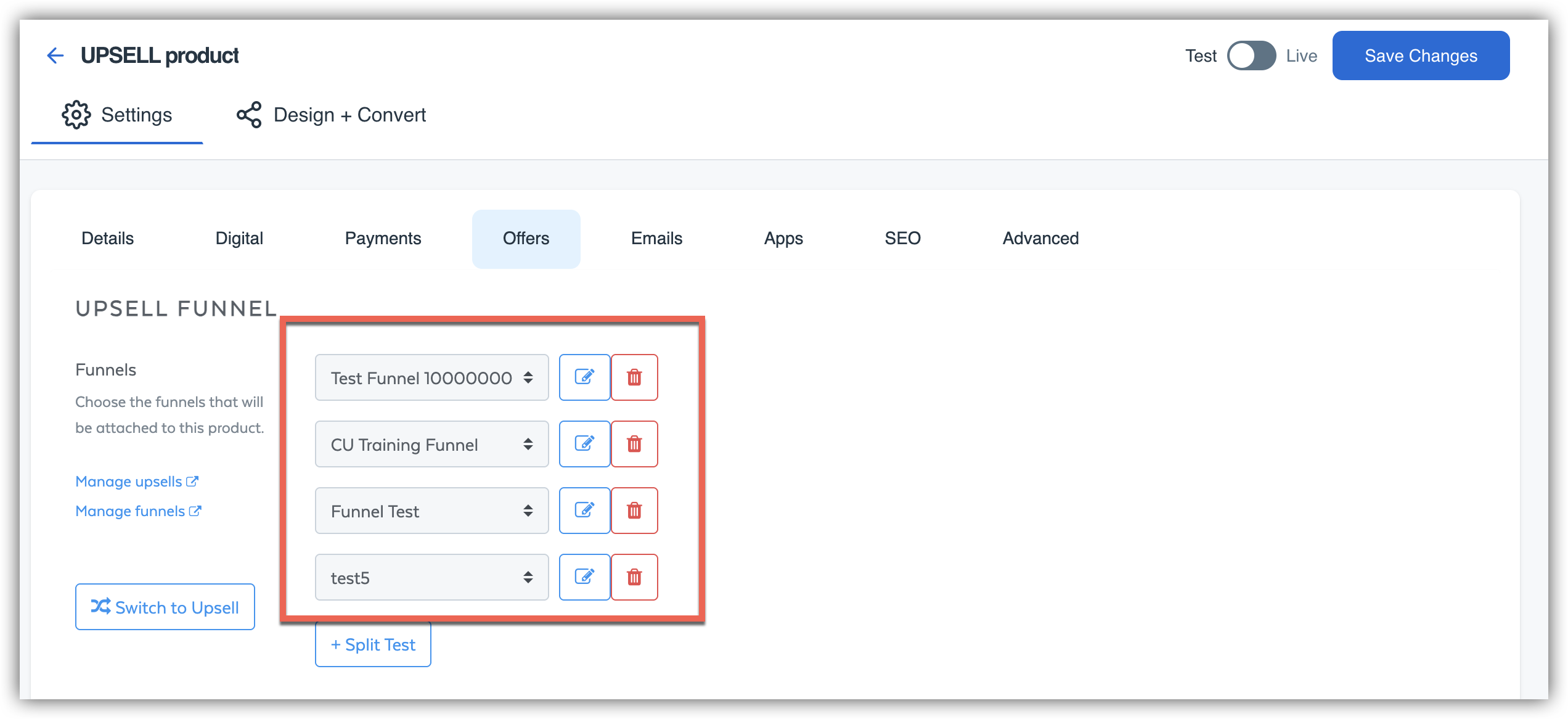Open the Funnel Test select box
This screenshot has height=719, width=1568.
pyautogui.click(x=431, y=511)
